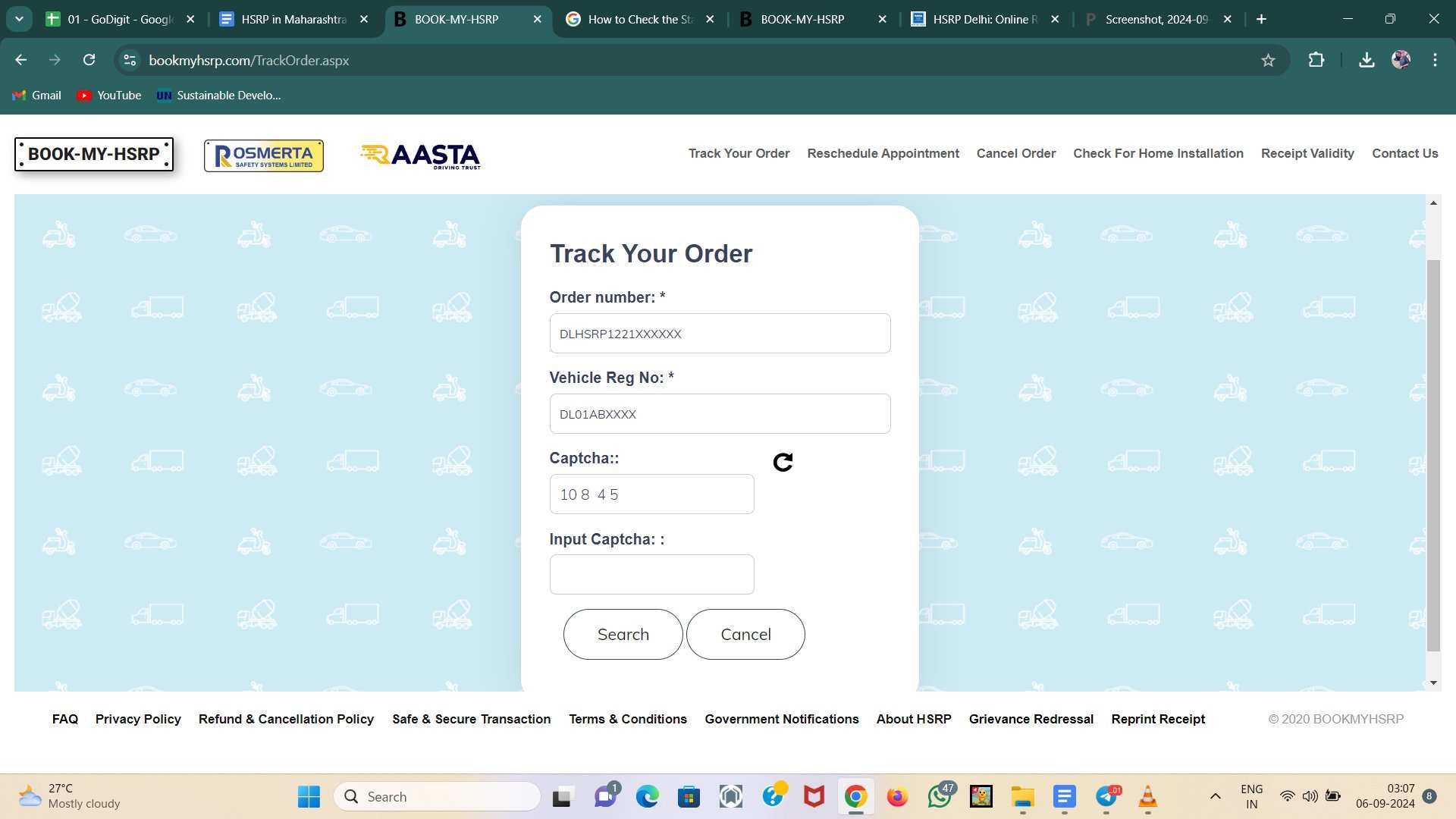Click the Cancel button to reset form
Viewport: 1456px width, 819px height.
coord(745,634)
